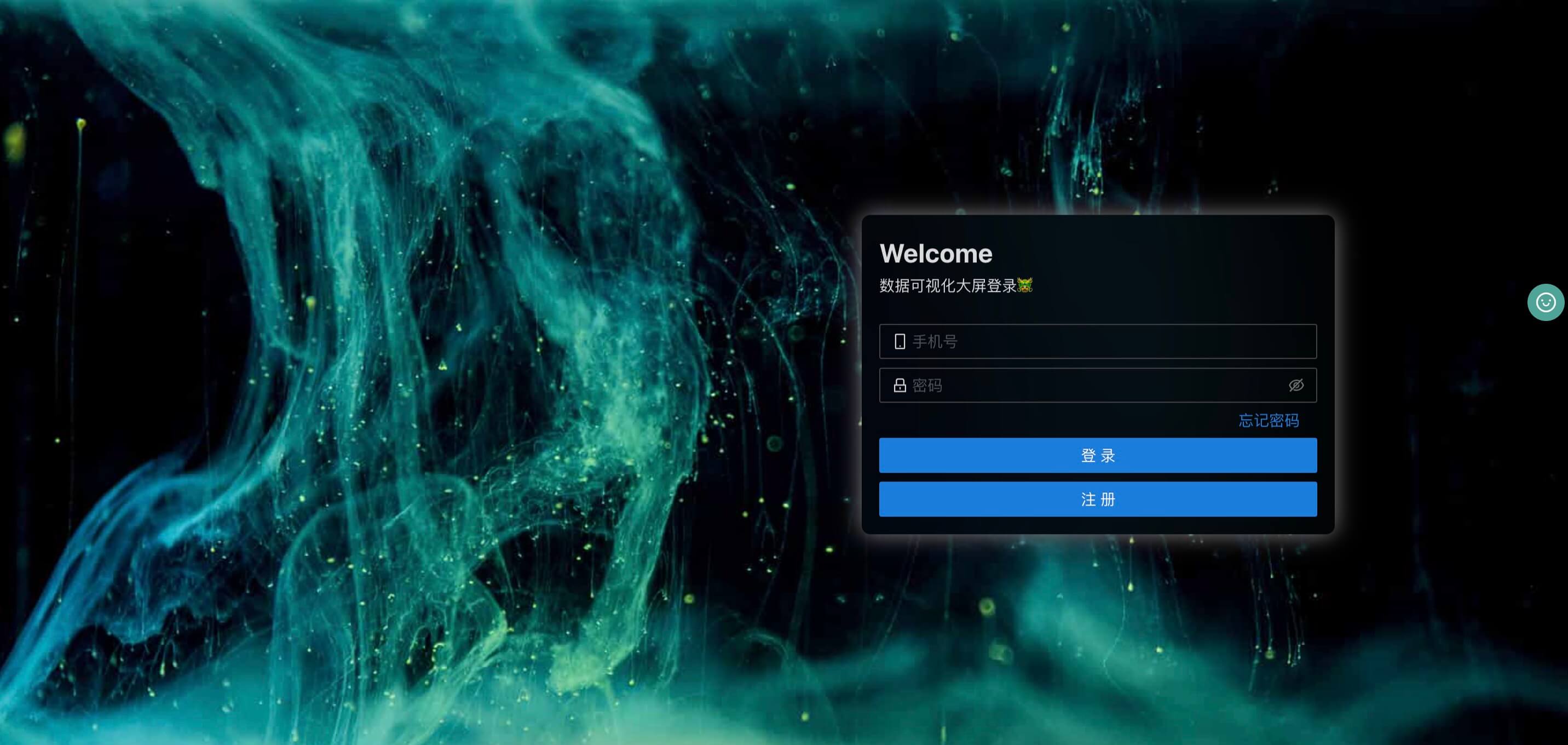Click the 登录 login button
Screen dimensions: 1568x745
click(1098, 455)
